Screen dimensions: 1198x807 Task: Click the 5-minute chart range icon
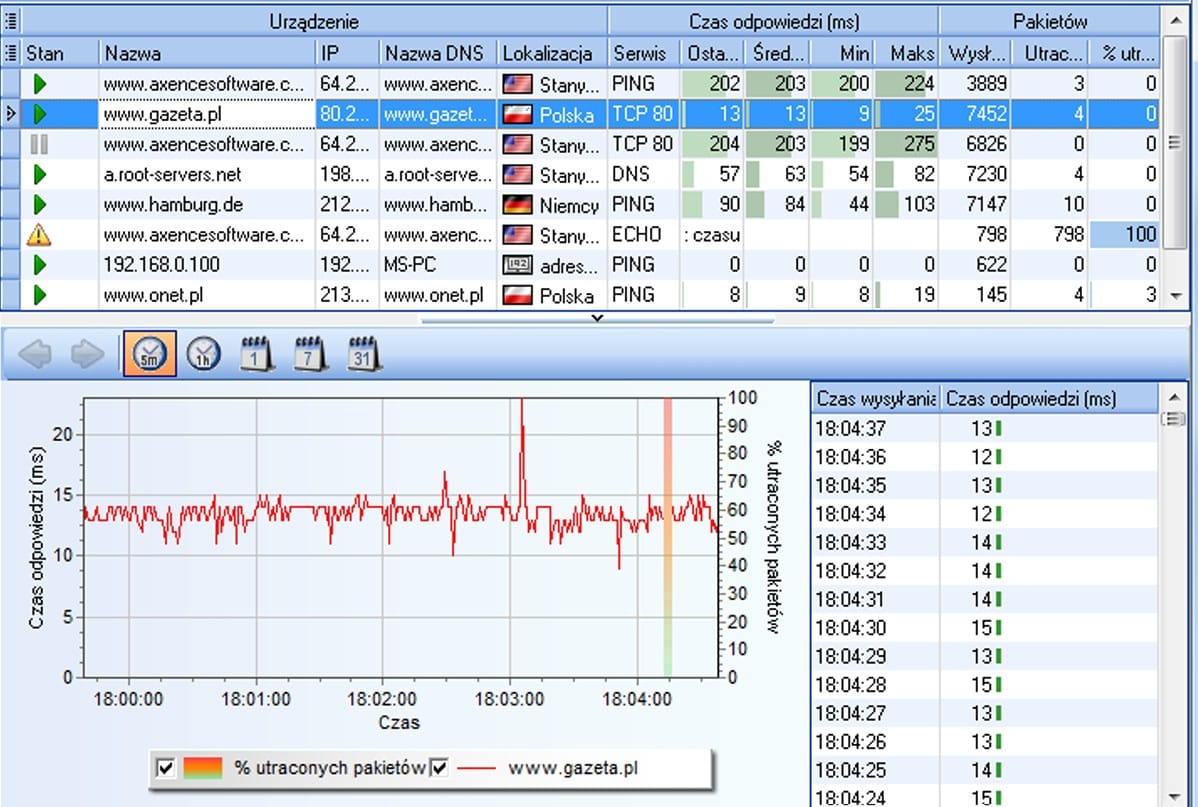[x=150, y=354]
